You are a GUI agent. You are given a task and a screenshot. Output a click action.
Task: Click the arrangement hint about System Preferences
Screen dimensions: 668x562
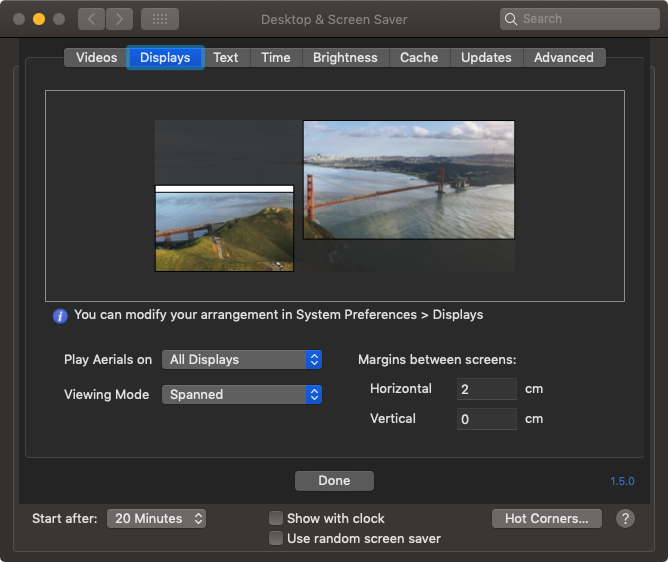[279, 315]
